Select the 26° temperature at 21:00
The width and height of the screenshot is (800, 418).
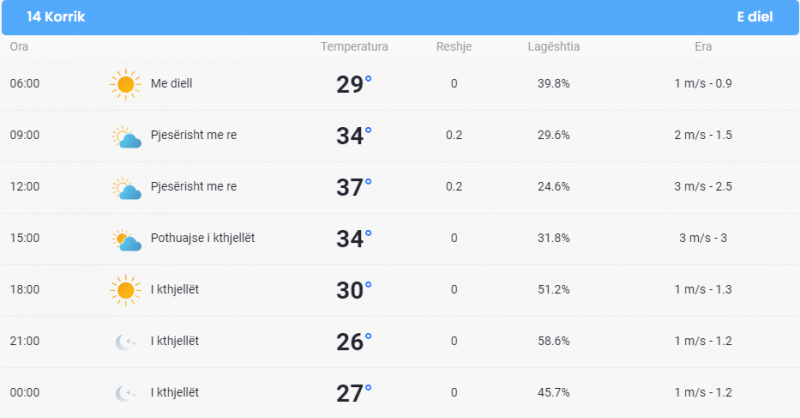point(354,342)
